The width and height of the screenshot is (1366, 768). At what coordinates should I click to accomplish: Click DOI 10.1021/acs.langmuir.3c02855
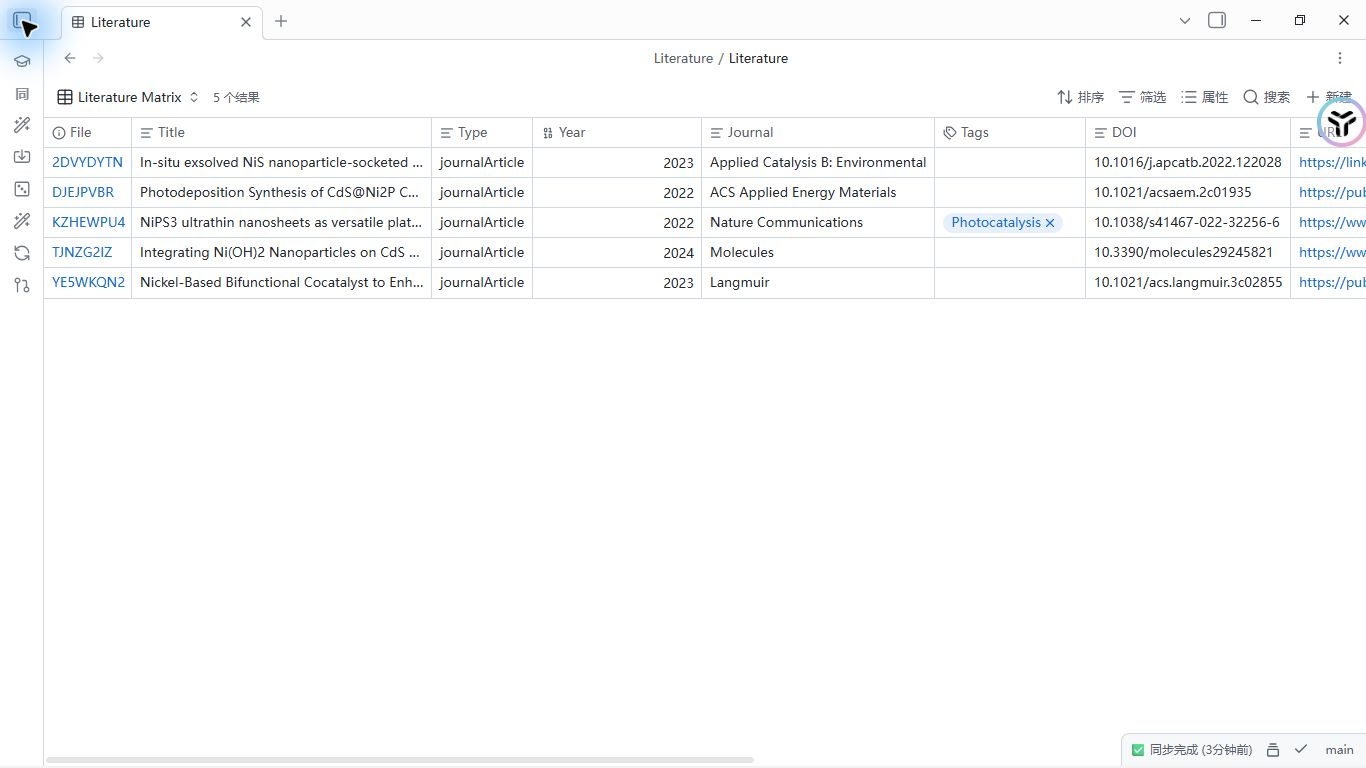(1188, 282)
